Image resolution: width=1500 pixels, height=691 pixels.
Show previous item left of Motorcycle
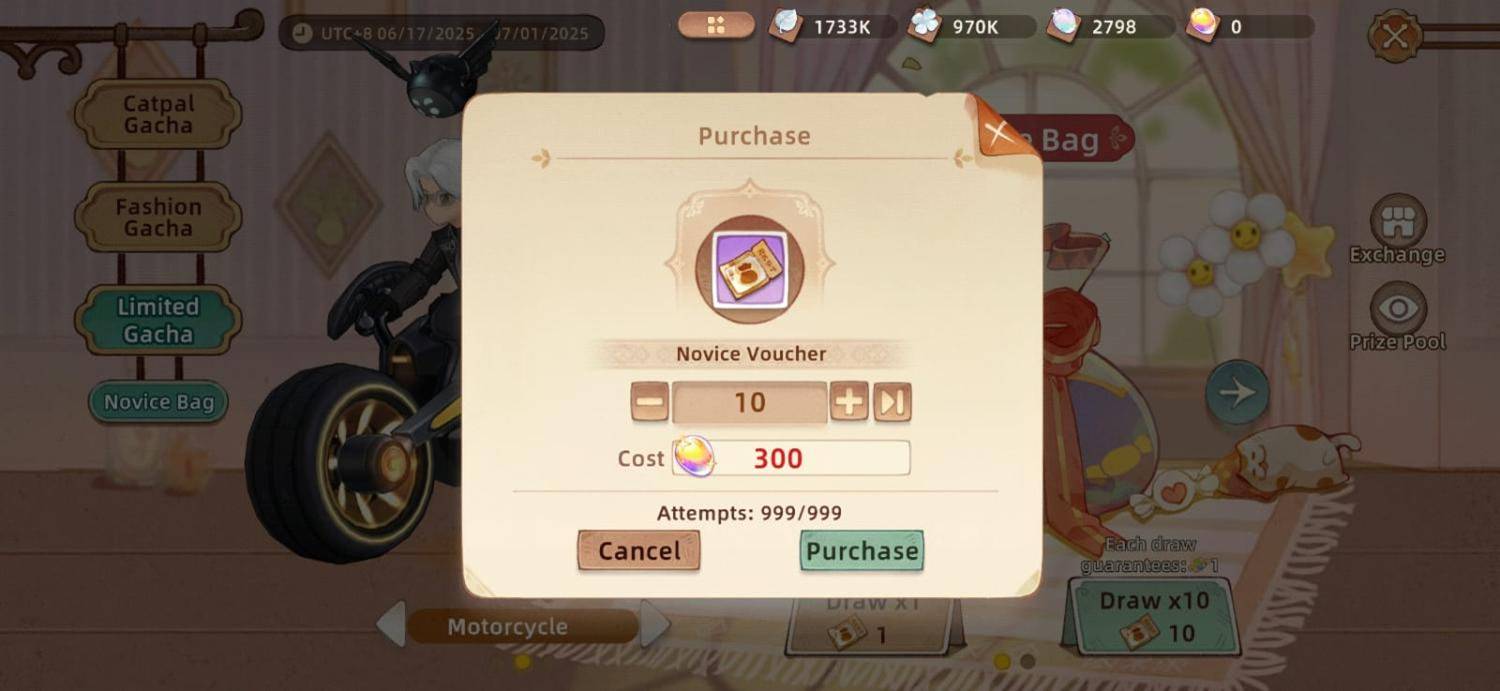coord(390,626)
